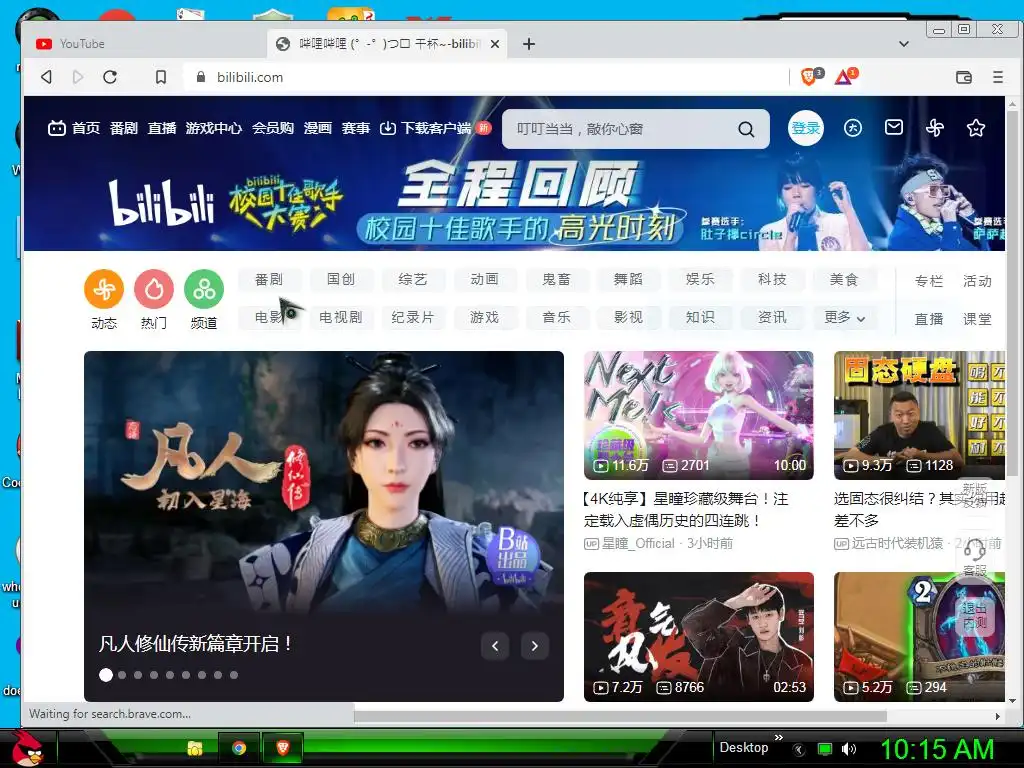The height and width of the screenshot is (768, 1024).
Task: Click the padlock site info icon
Action: tap(201, 77)
